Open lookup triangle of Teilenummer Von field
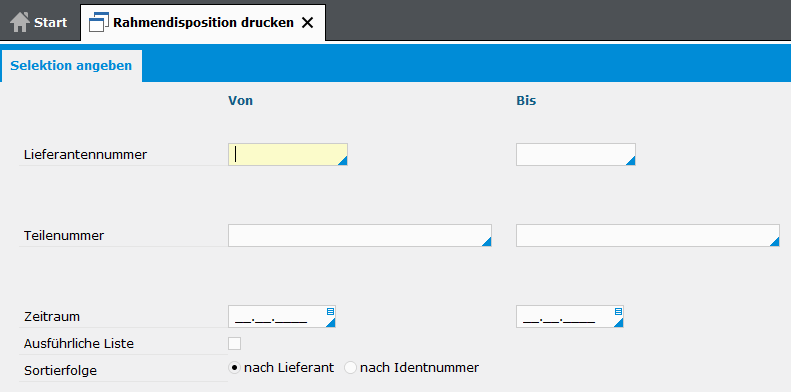This screenshot has height=392, width=791. 487,242
